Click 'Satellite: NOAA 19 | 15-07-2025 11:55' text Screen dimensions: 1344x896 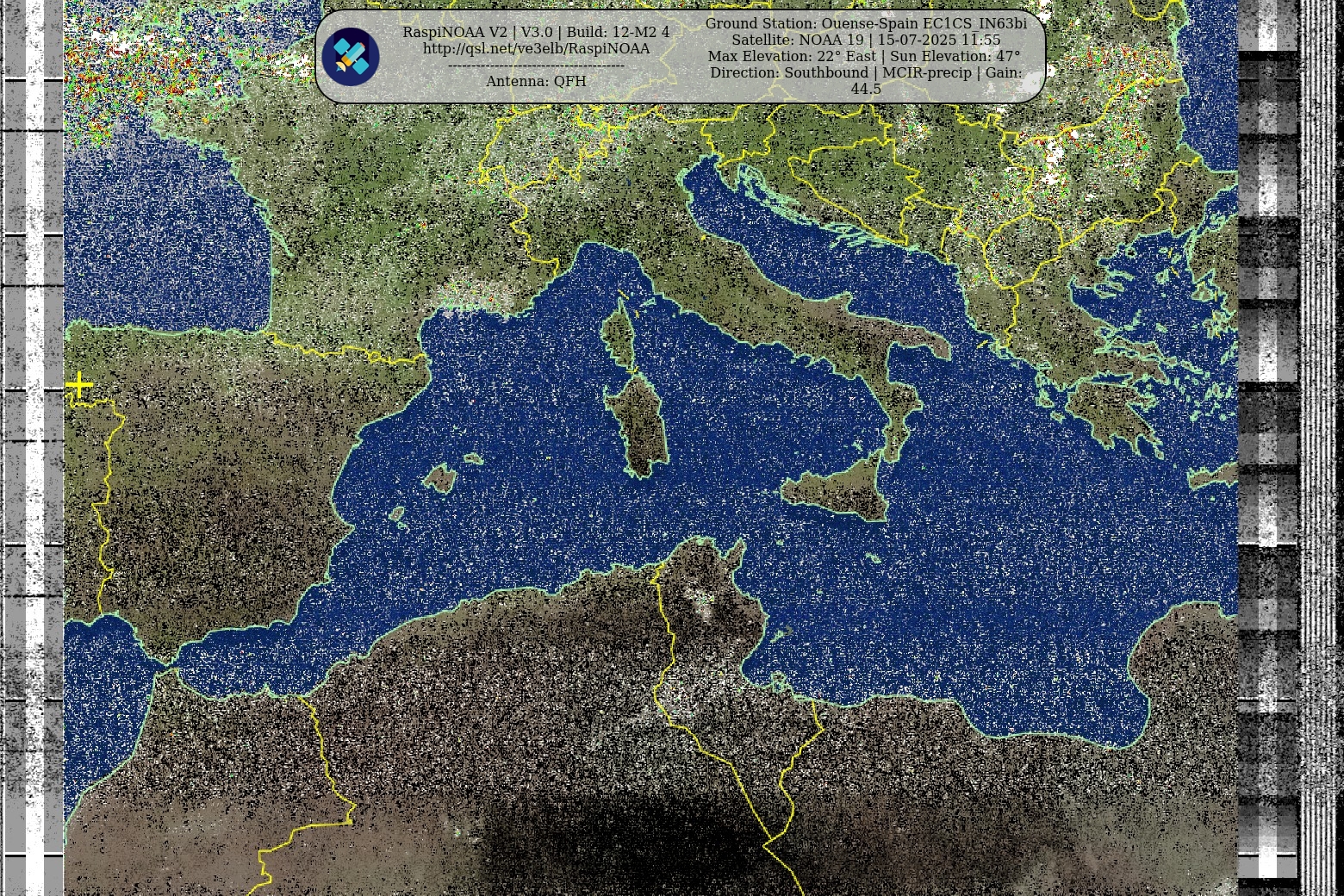pyautogui.click(x=866, y=40)
